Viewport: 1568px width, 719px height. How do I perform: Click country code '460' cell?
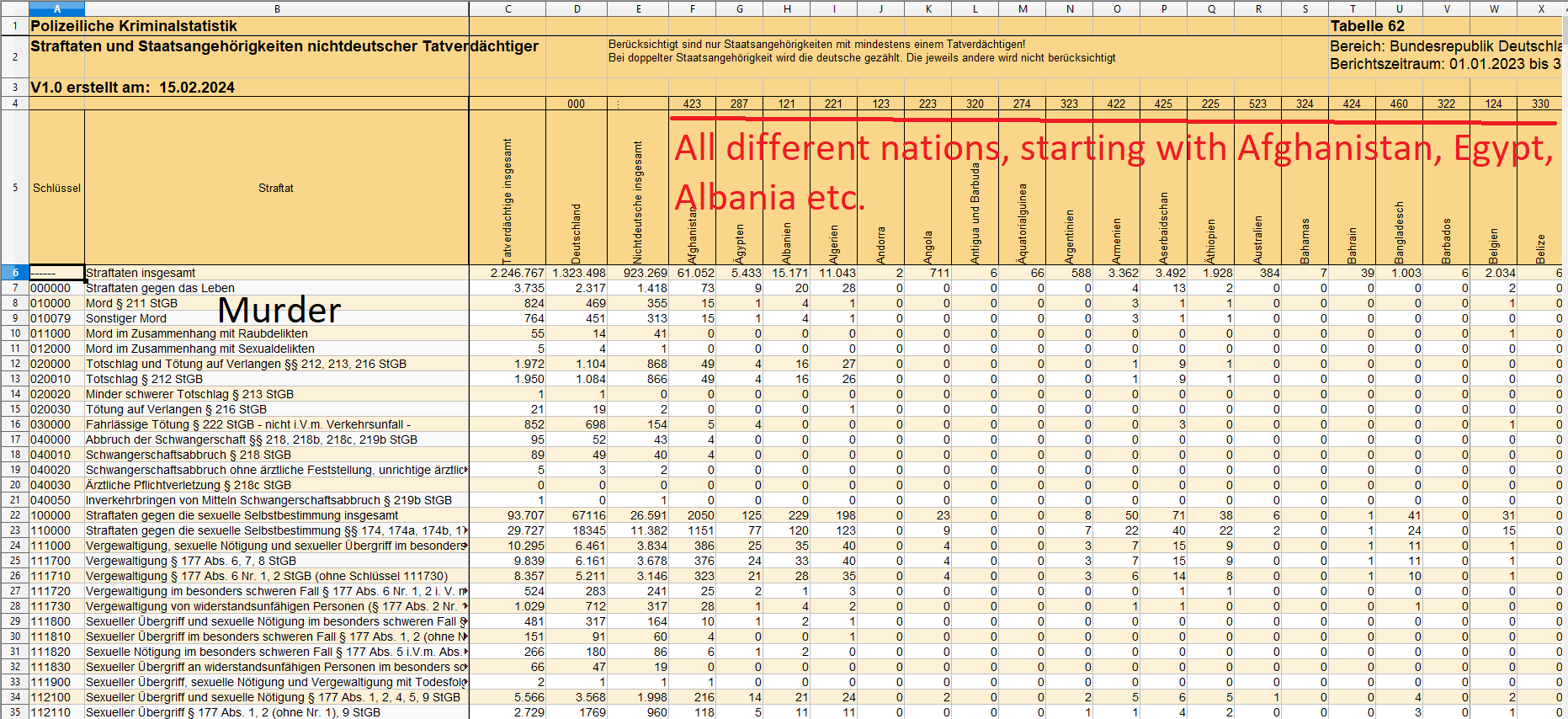[1399, 104]
